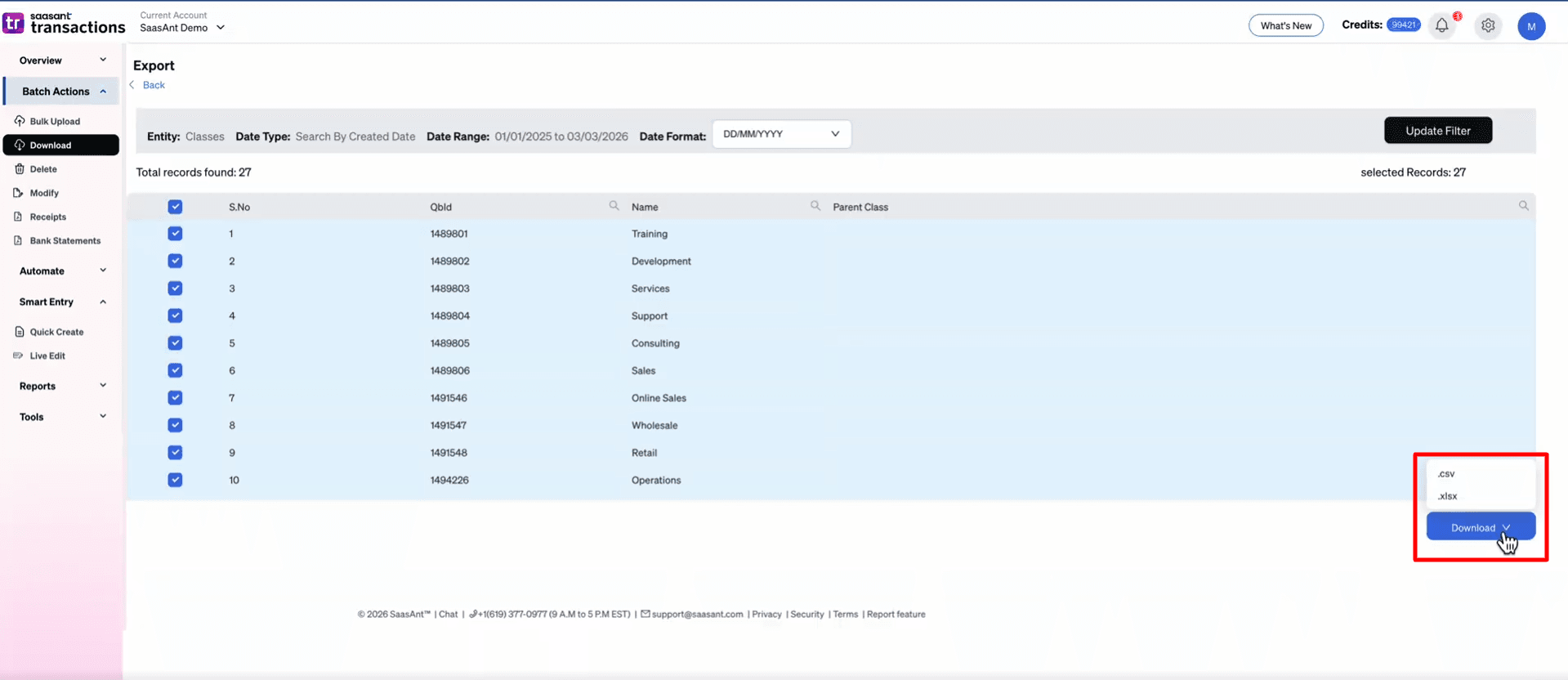Open settings gear icon

(x=1488, y=25)
